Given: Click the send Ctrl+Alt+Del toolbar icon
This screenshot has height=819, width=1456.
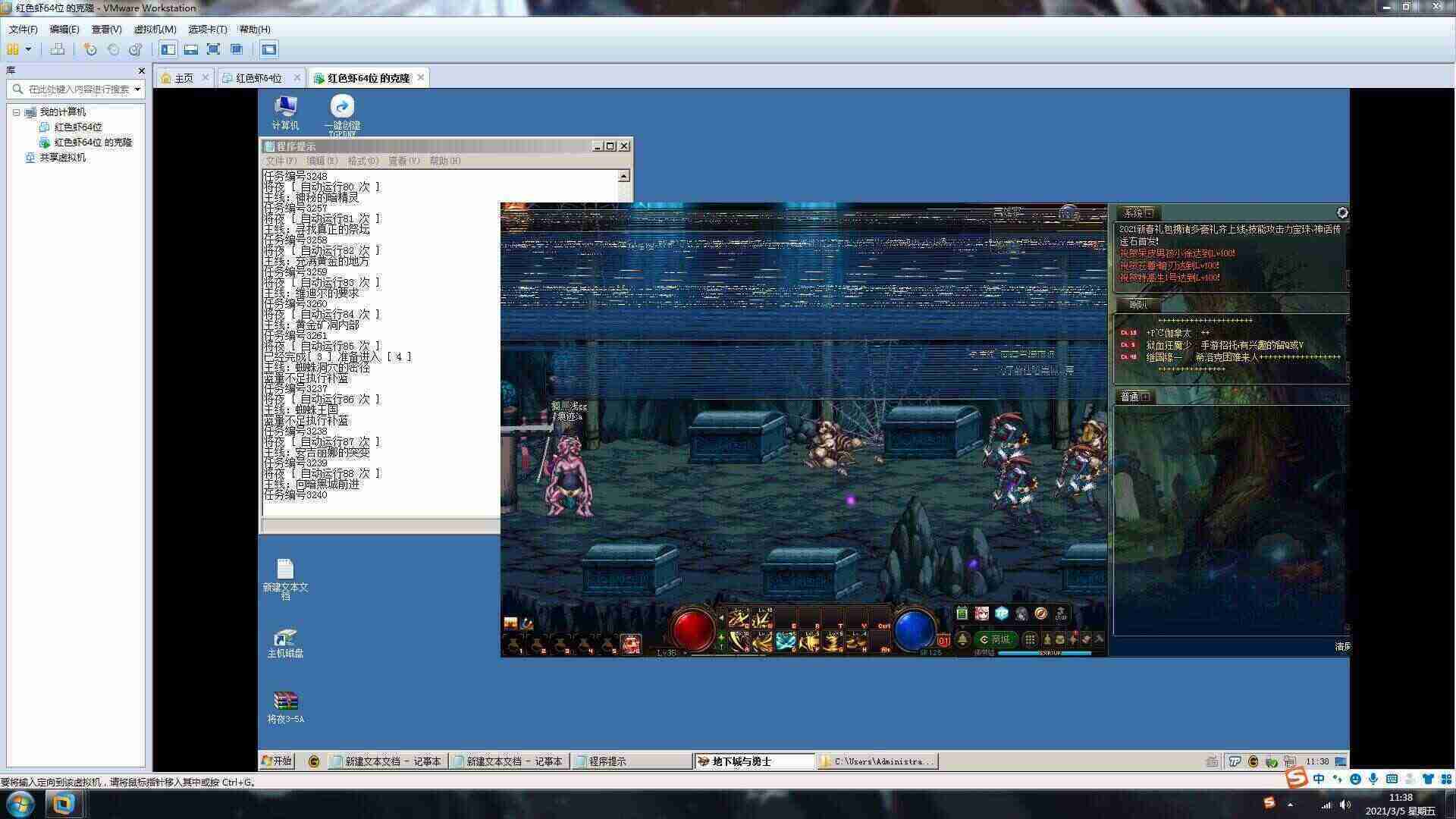Looking at the screenshot, I should [x=57, y=49].
